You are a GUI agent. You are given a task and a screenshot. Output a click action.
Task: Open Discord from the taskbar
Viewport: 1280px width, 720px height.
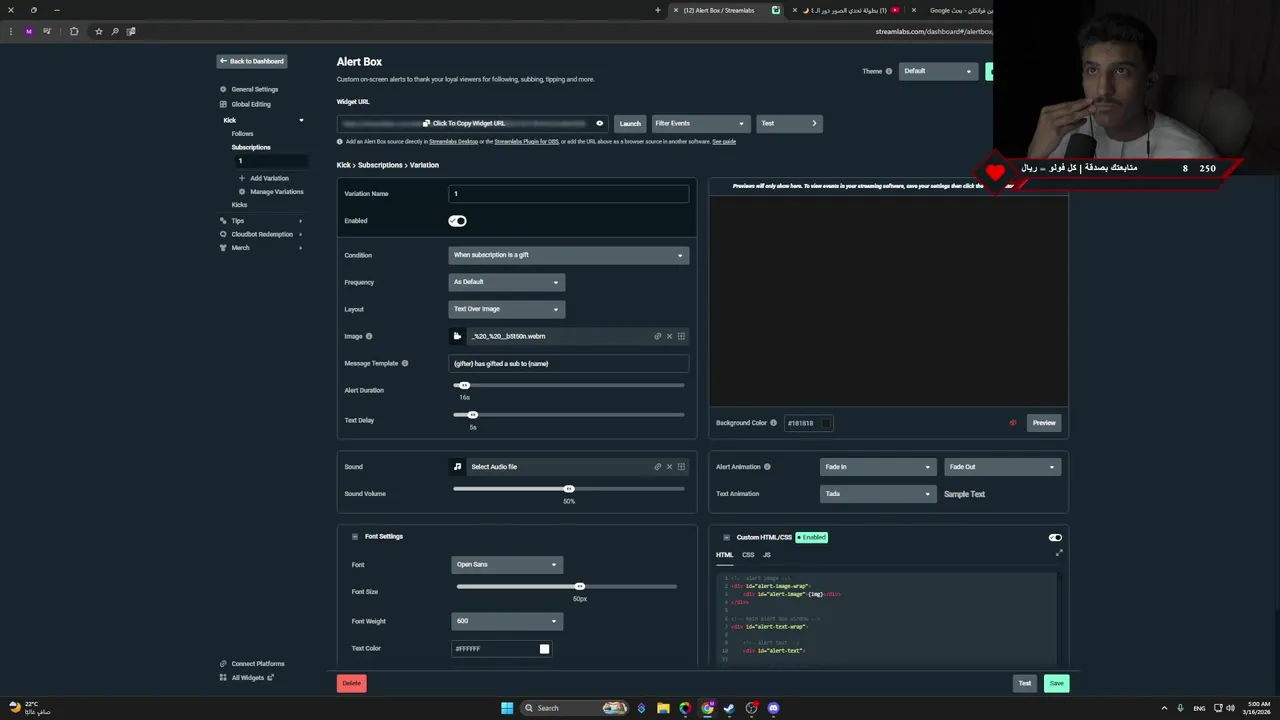(774, 708)
